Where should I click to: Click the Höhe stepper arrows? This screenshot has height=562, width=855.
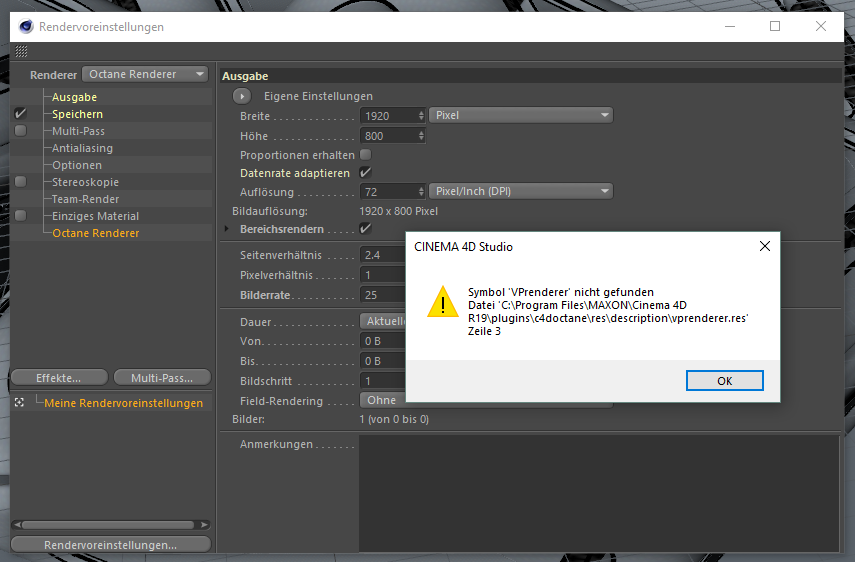421,136
